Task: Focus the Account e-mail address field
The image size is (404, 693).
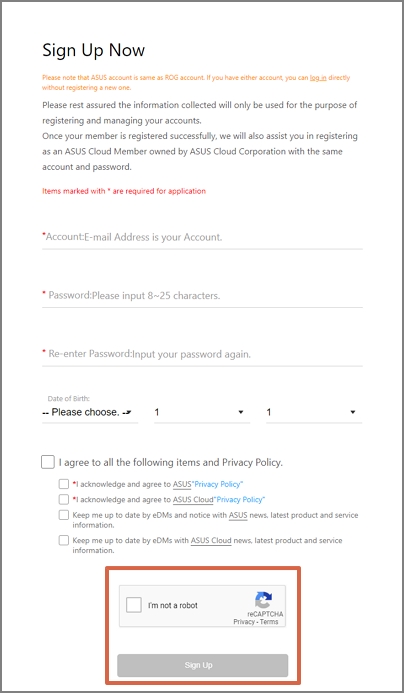Action: (202, 237)
